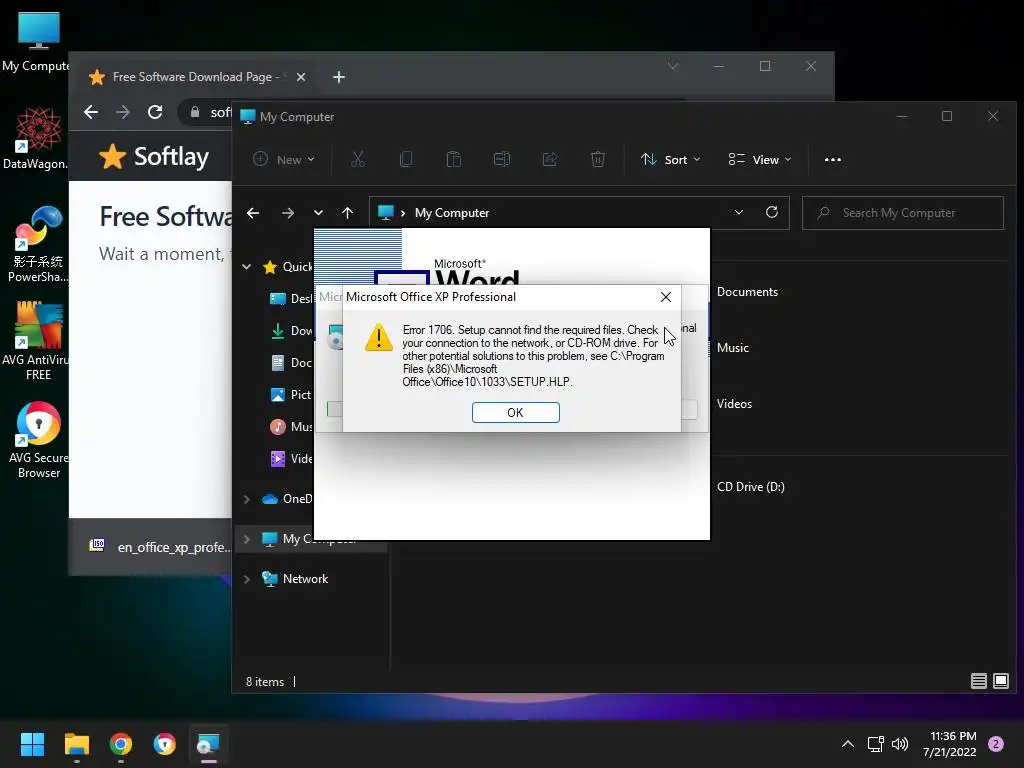Screen dimensions: 1024x768
Task: Open My Computer desktop shortcut
Action: [x=38, y=41]
